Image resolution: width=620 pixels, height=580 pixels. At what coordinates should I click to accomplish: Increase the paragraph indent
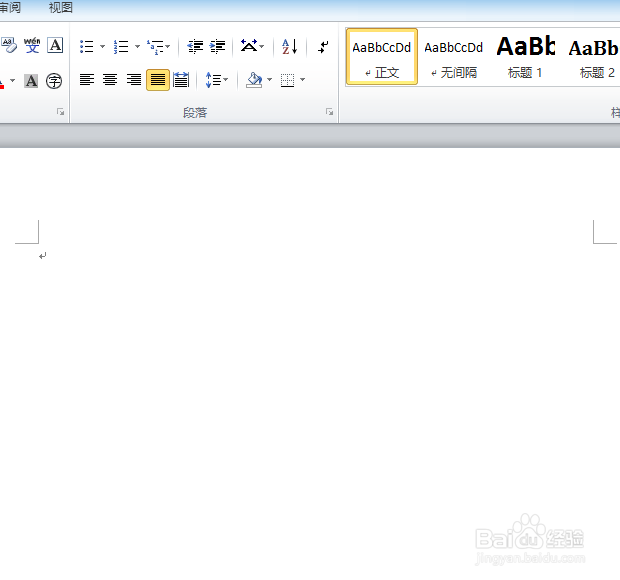[x=217, y=46]
